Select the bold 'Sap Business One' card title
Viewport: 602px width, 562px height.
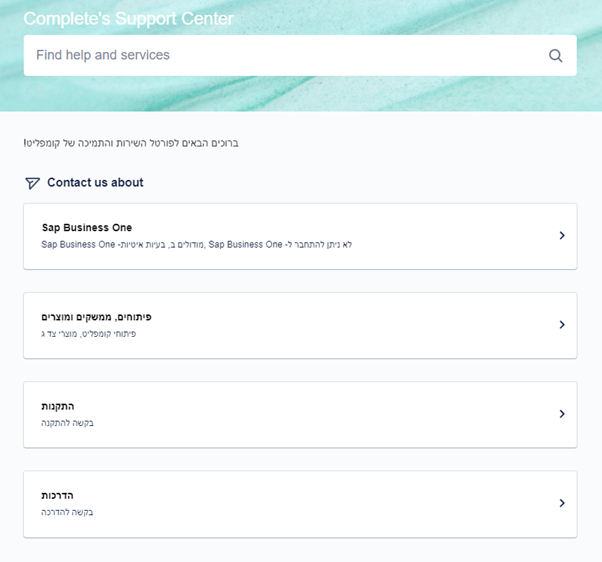tap(87, 228)
